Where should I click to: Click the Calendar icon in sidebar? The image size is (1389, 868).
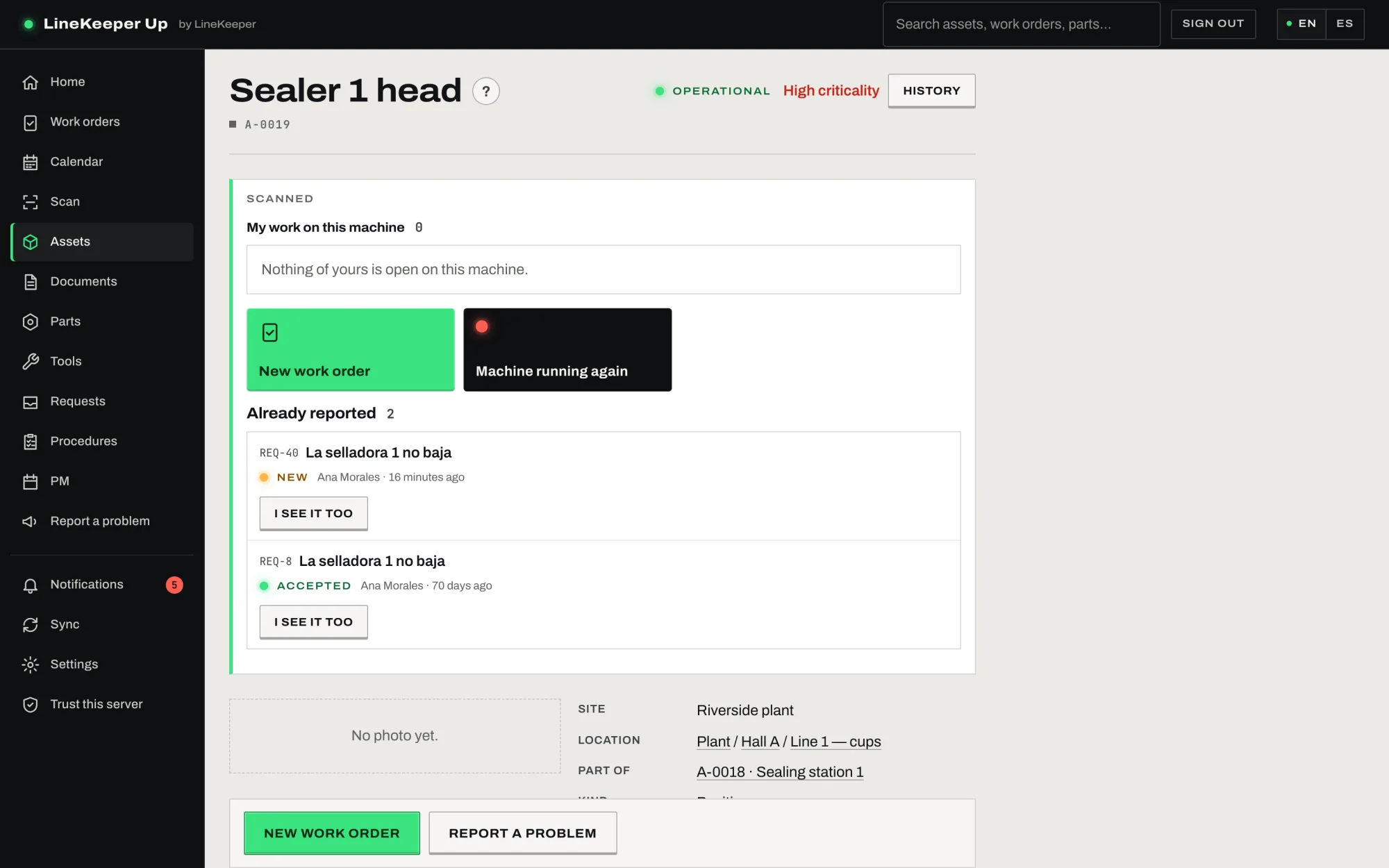tap(30, 162)
